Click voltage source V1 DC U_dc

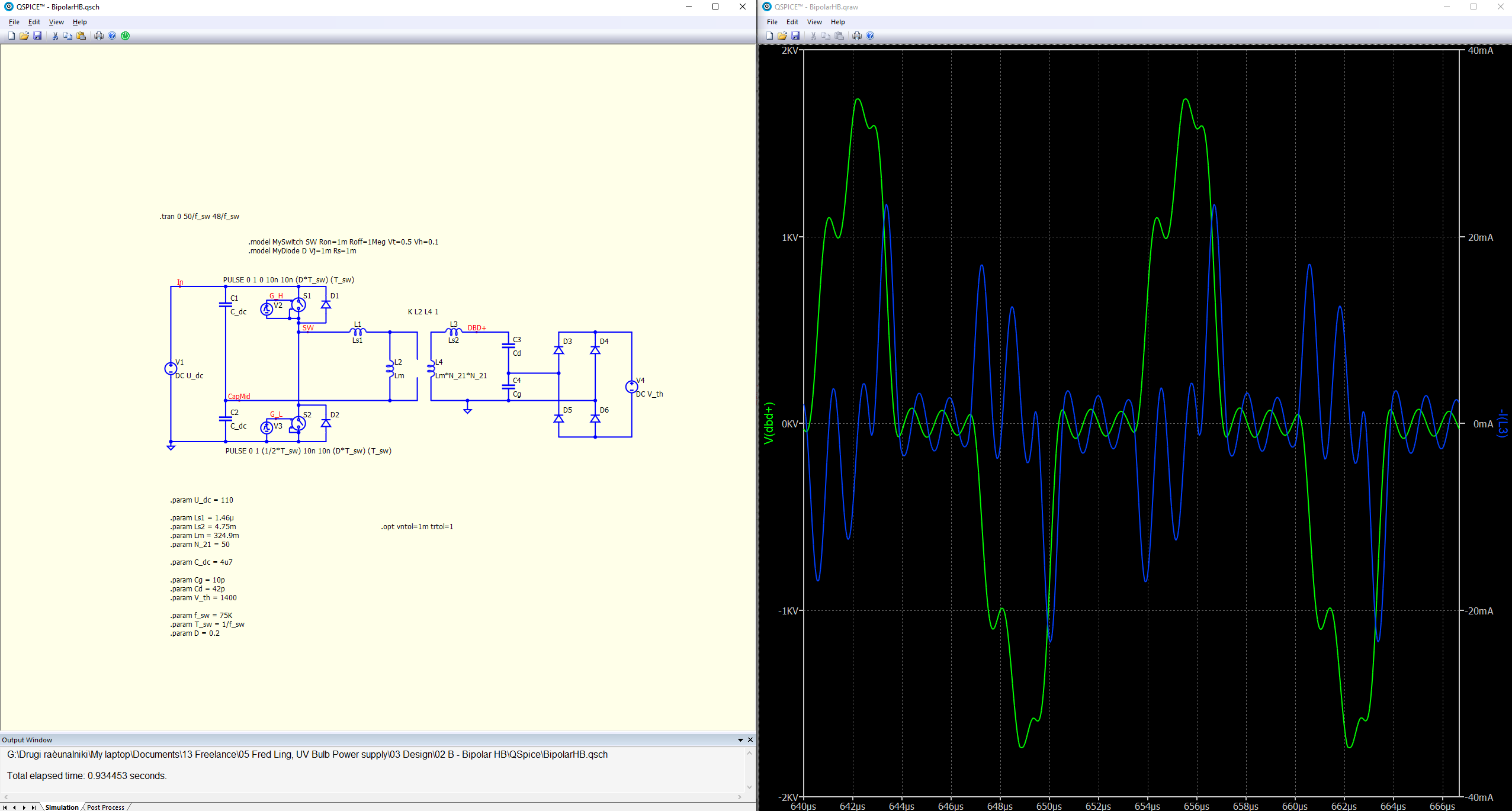pyautogui.click(x=171, y=369)
